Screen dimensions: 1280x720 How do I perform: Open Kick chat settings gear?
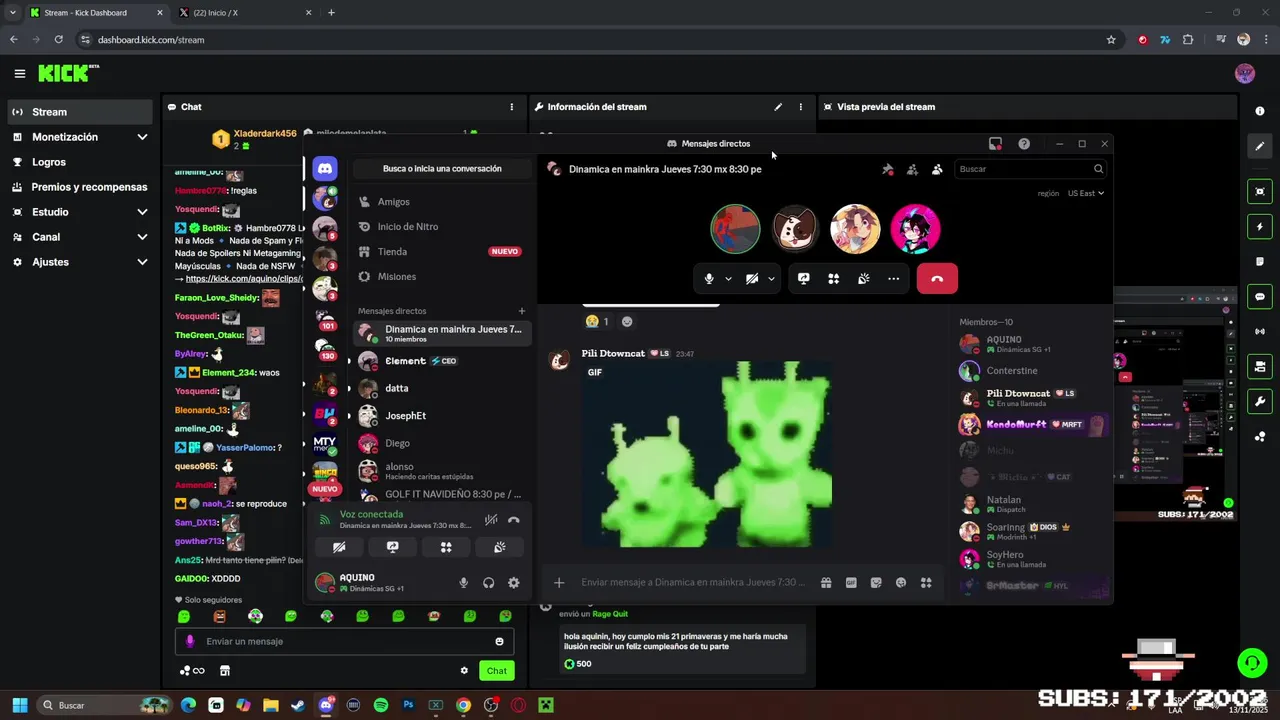[x=464, y=671]
